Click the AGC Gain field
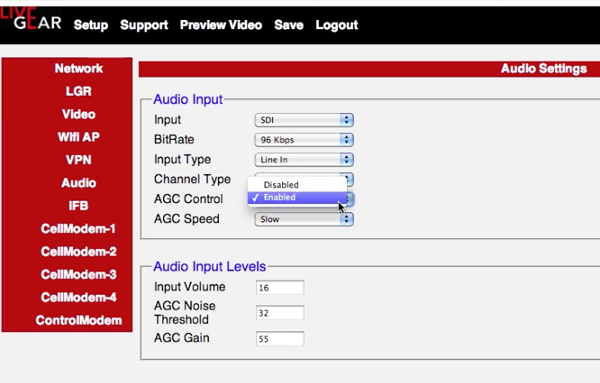This screenshot has height=383, width=600. 280,339
